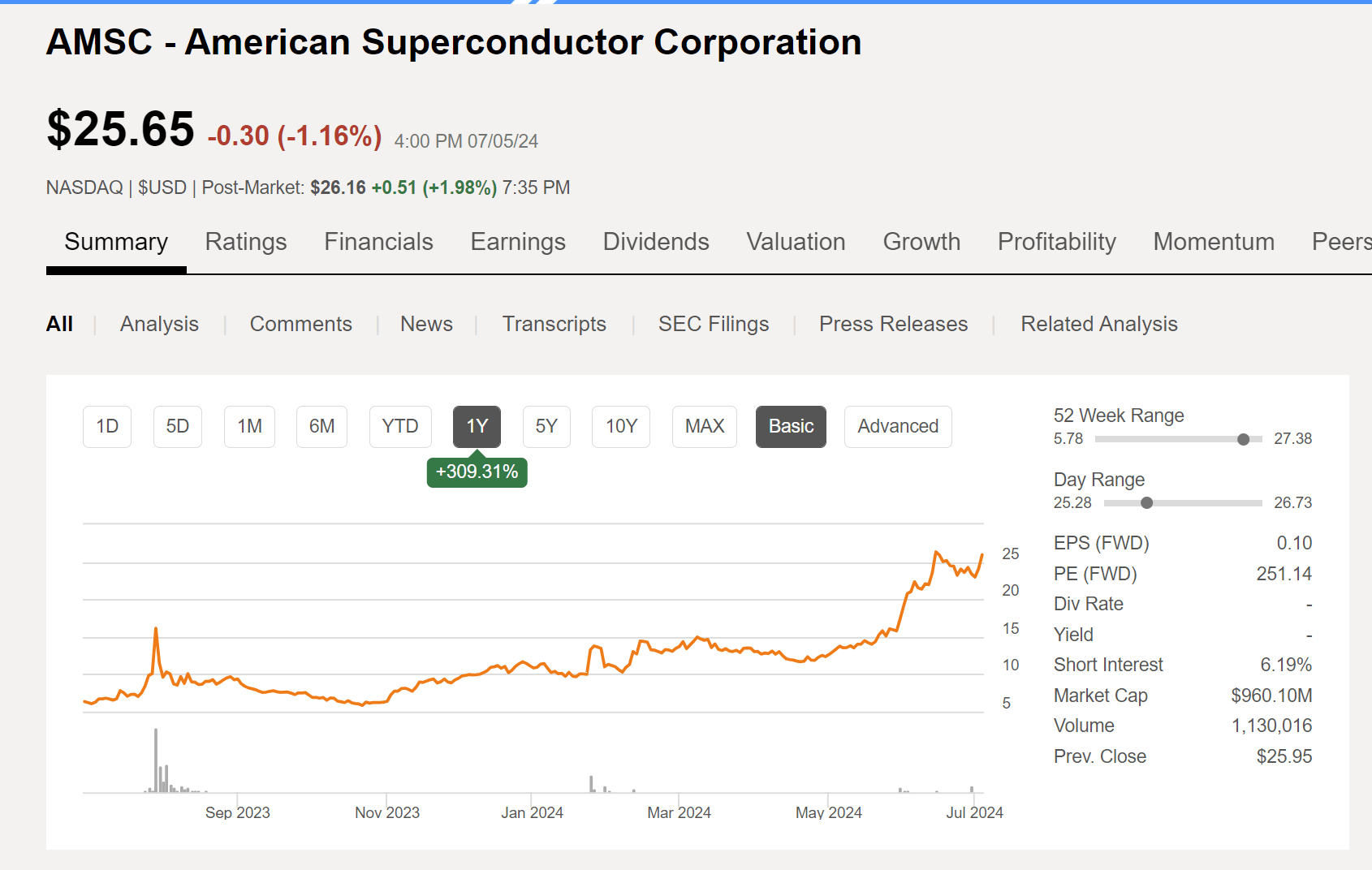
Task: Open Press Releases
Action: (893, 324)
